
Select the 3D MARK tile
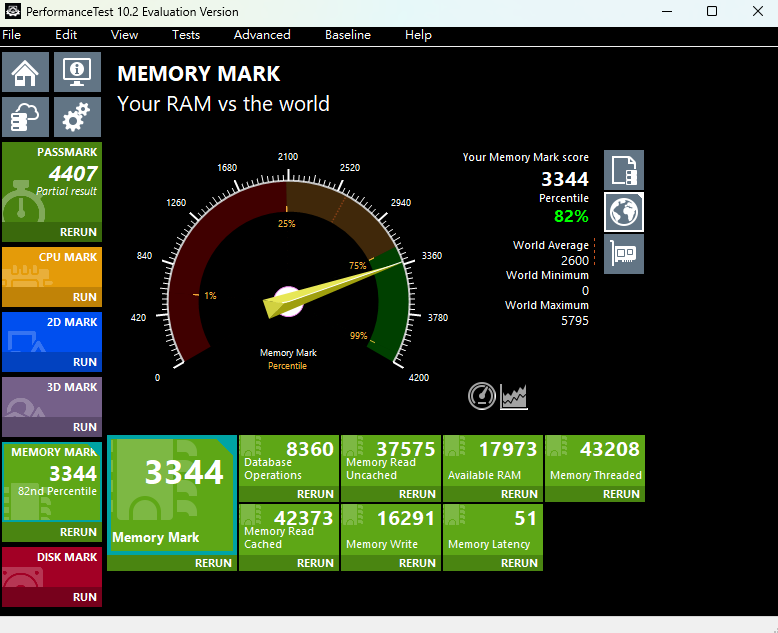pos(52,397)
